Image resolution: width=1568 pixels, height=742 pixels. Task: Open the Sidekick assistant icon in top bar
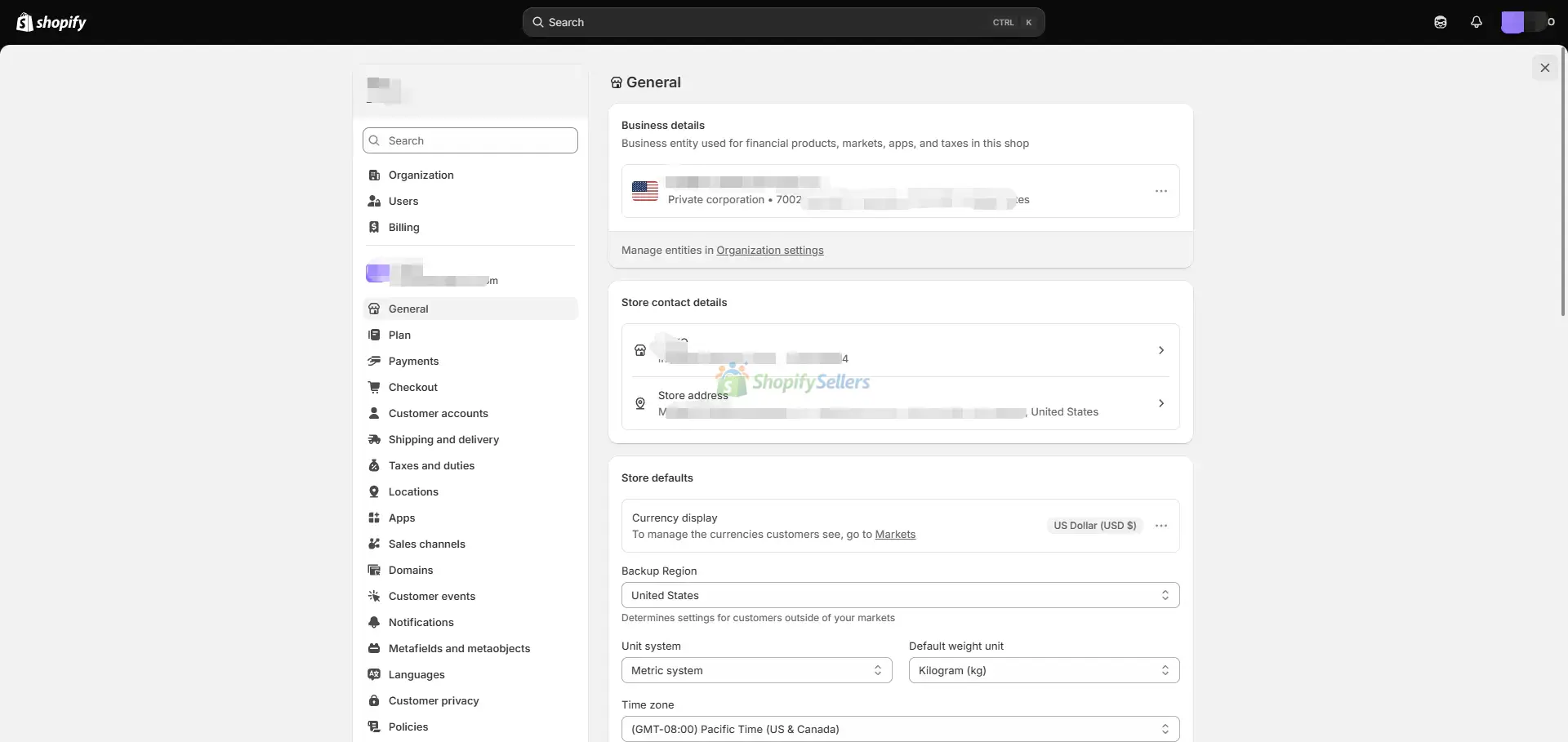point(1441,22)
